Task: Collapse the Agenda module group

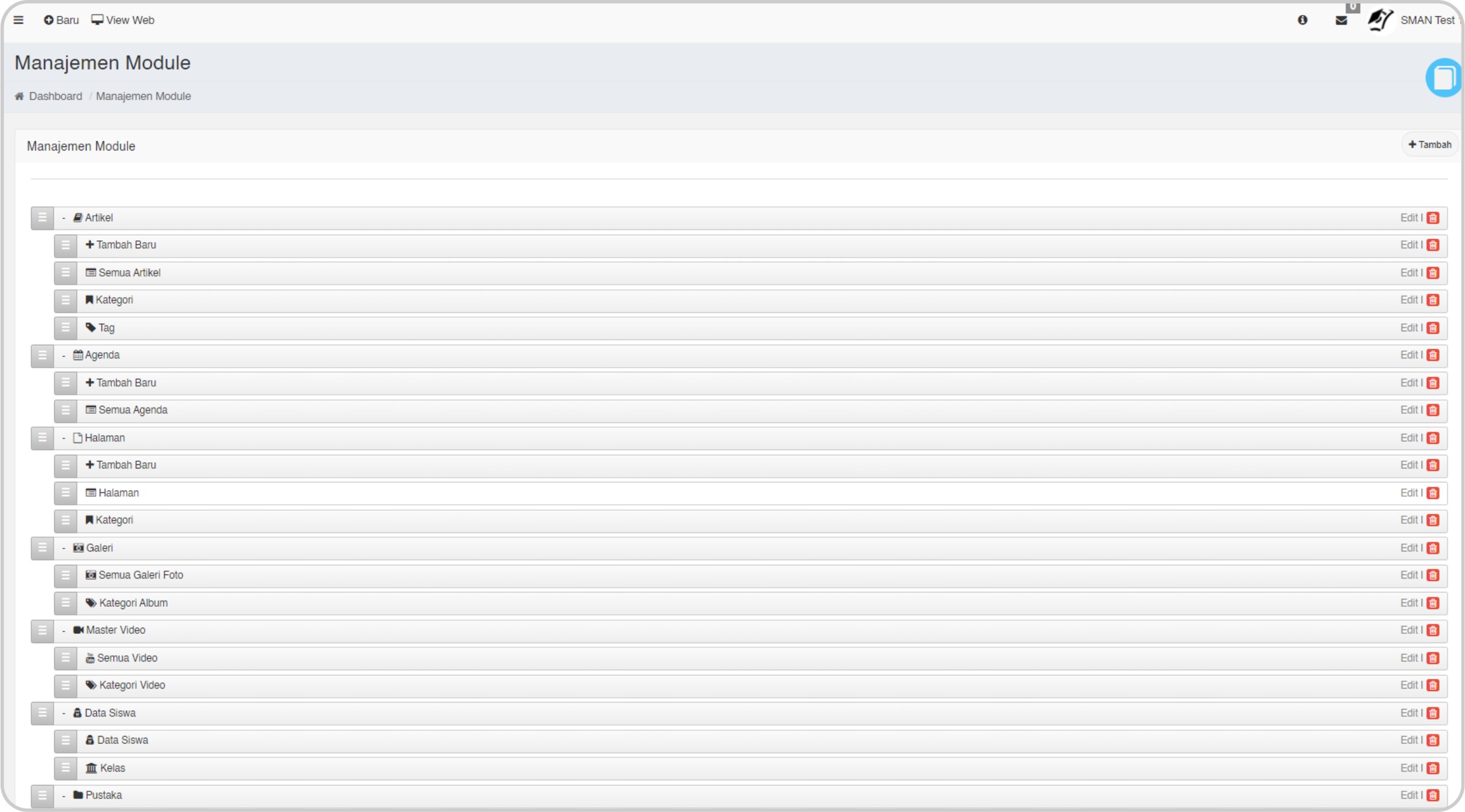Action: (x=63, y=356)
